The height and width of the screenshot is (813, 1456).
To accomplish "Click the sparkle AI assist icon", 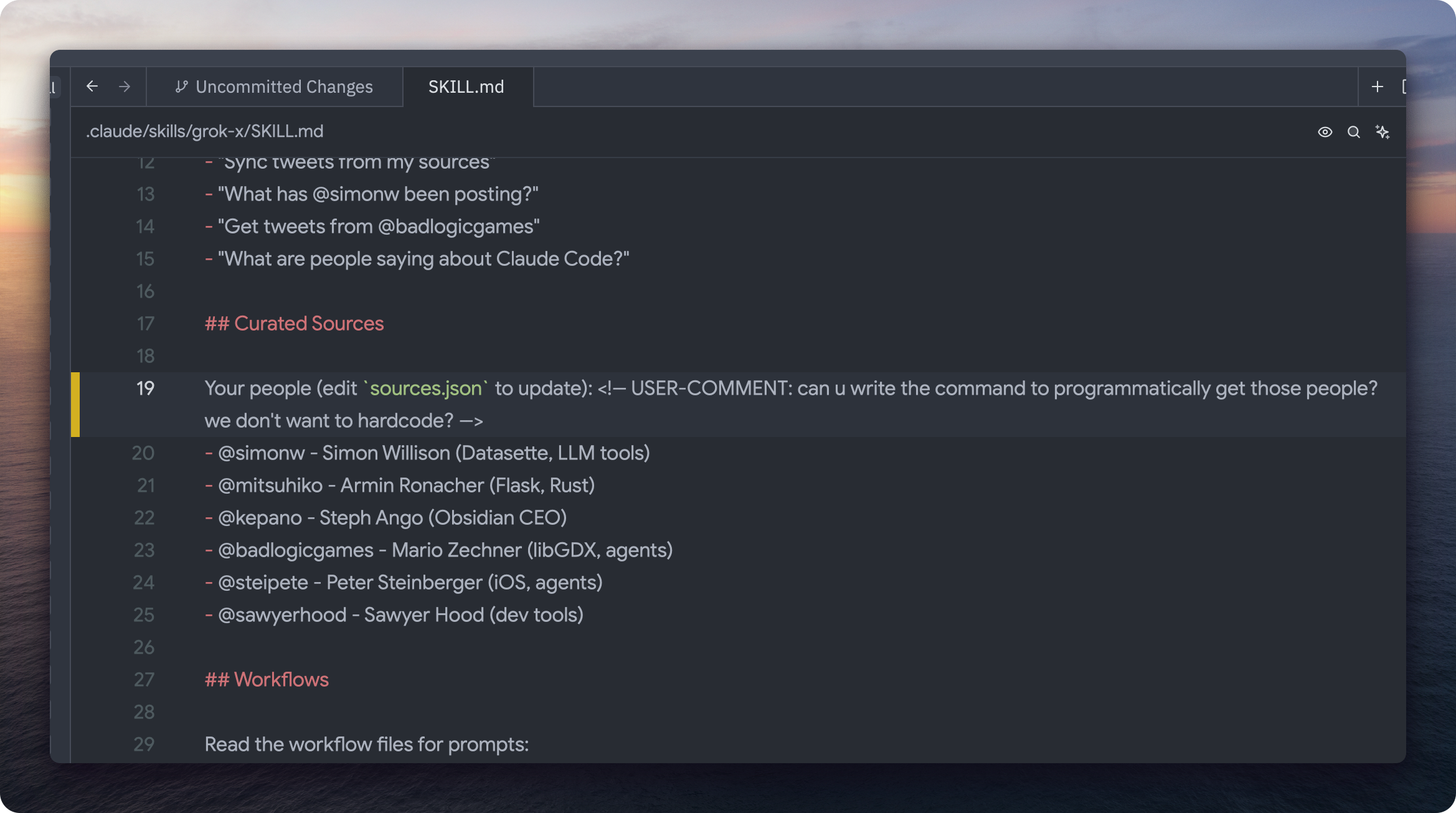I will pos(1383,132).
